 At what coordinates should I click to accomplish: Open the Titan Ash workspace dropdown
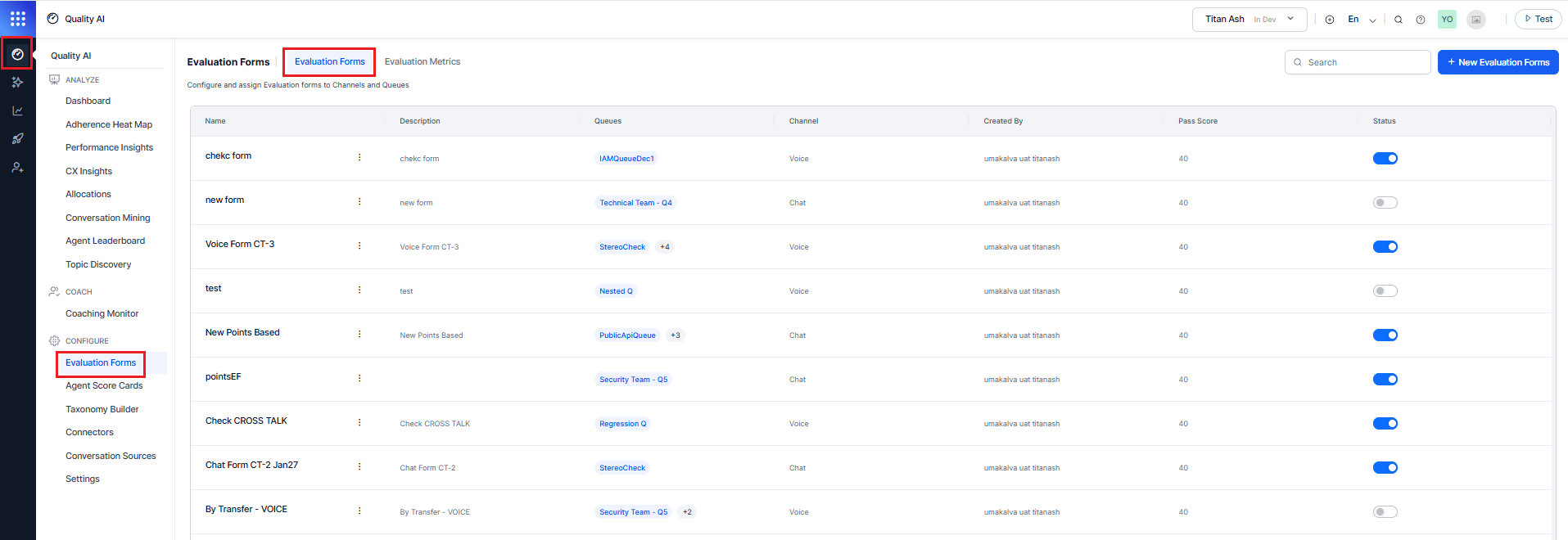(1249, 20)
